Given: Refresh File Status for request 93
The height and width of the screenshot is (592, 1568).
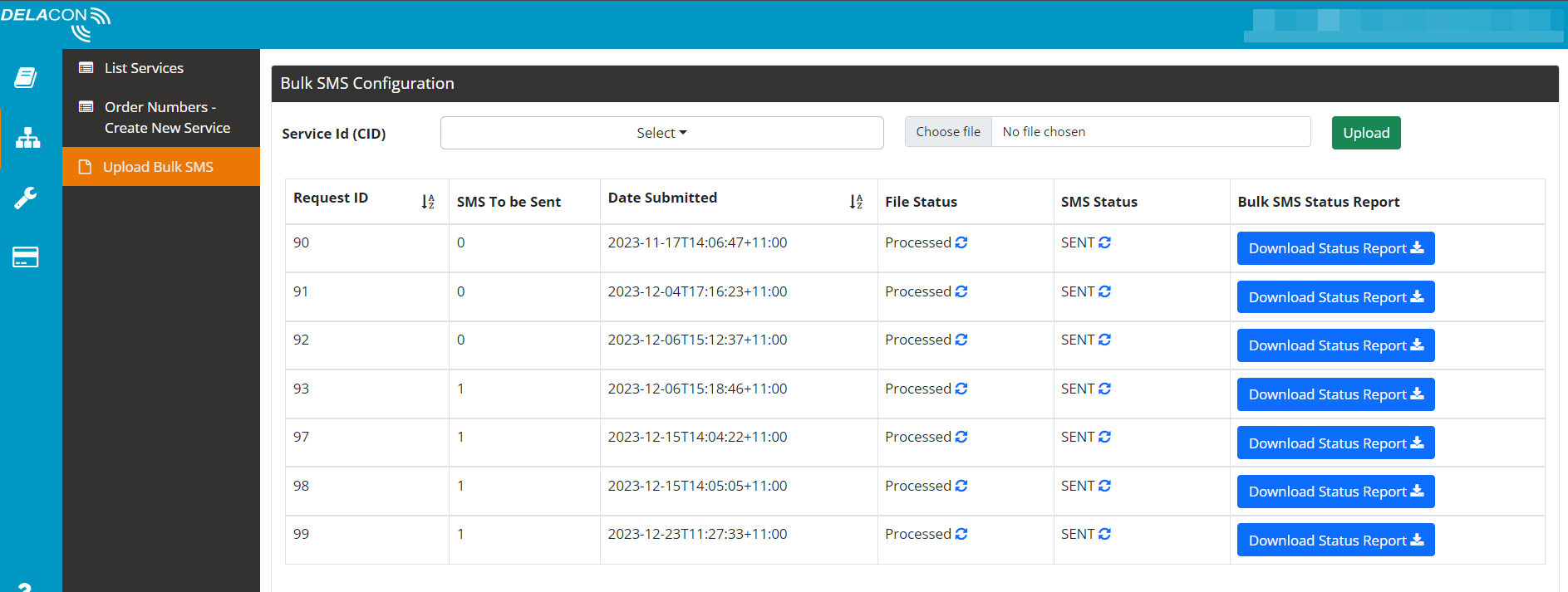Looking at the screenshot, I should coord(961,389).
